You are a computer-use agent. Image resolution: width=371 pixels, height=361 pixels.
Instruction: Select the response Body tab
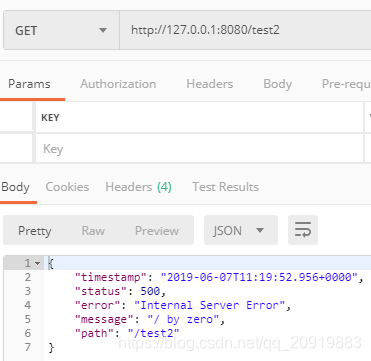click(15, 187)
